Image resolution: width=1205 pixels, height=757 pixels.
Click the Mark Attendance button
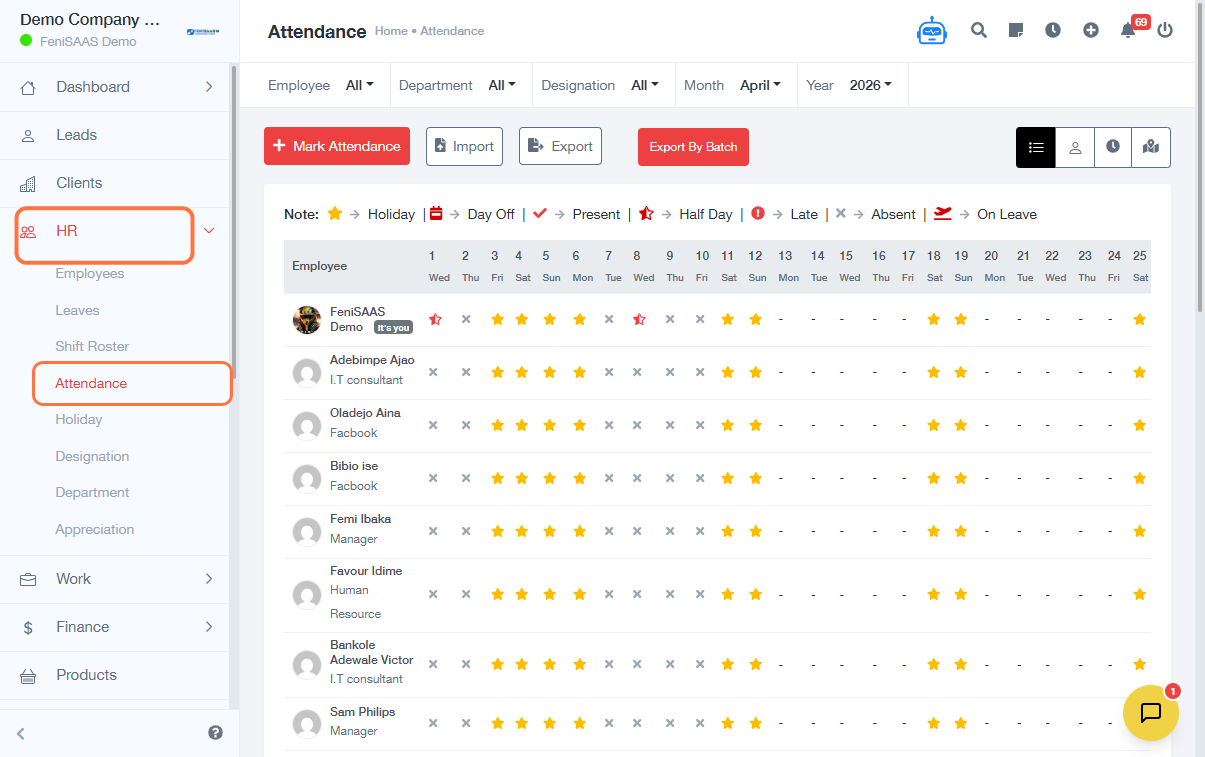337,146
